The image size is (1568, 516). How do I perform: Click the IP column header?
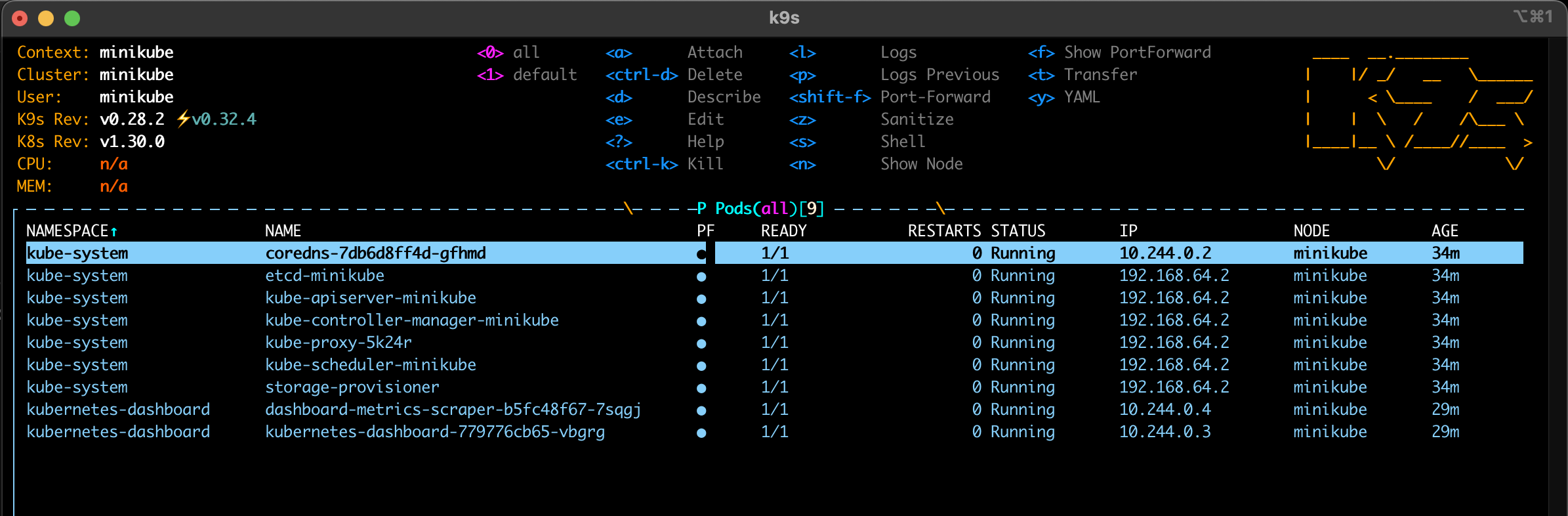tap(1128, 230)
